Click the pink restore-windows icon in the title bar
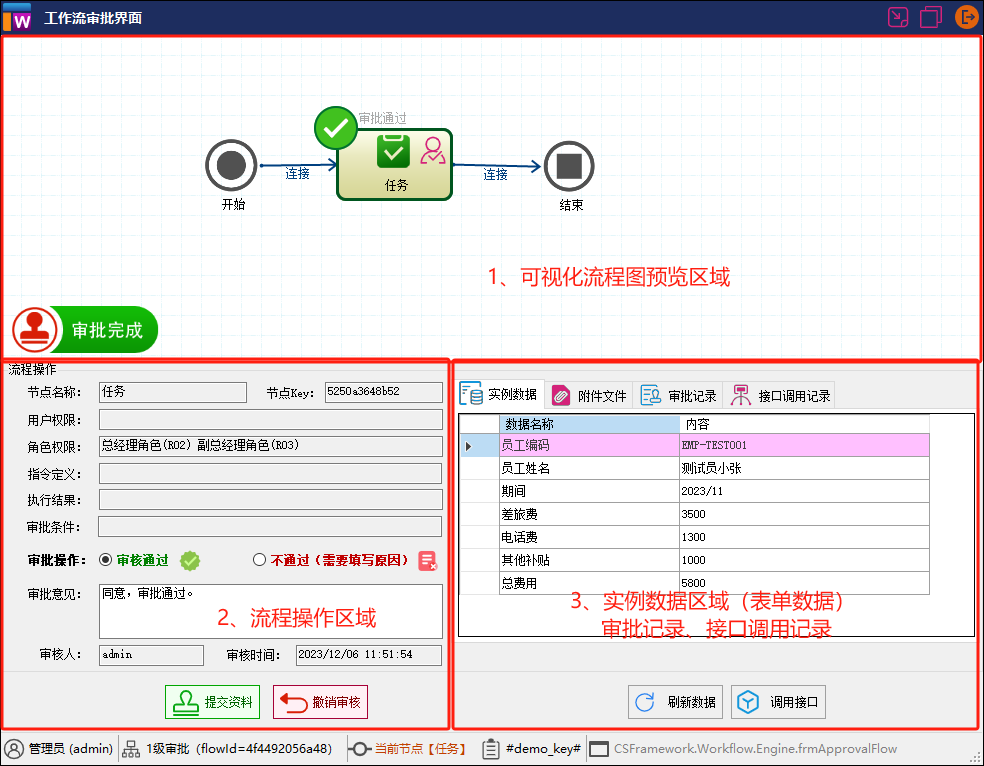The image size is (984, 766). [930, 17]
